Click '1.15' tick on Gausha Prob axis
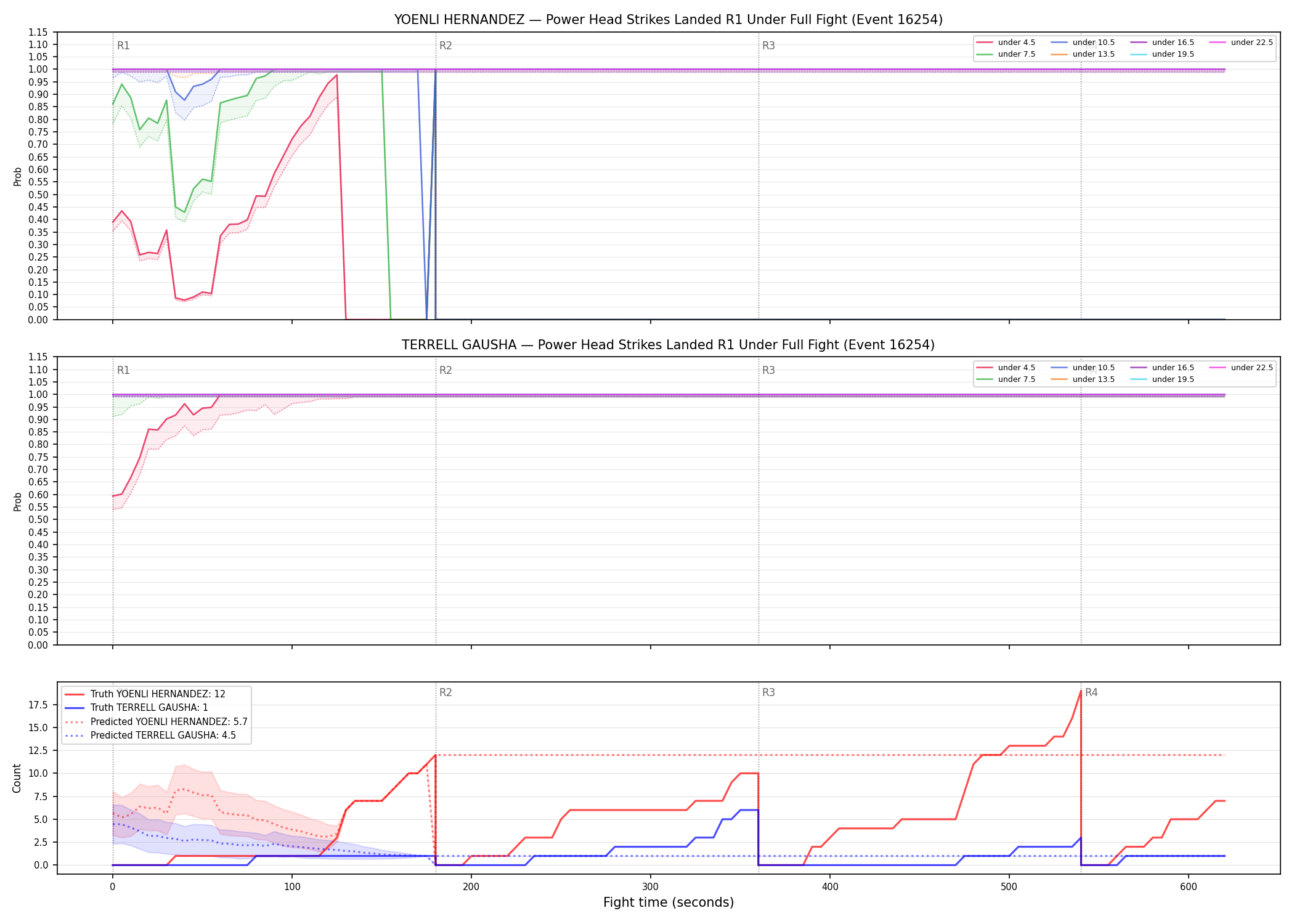 (38, 357)
